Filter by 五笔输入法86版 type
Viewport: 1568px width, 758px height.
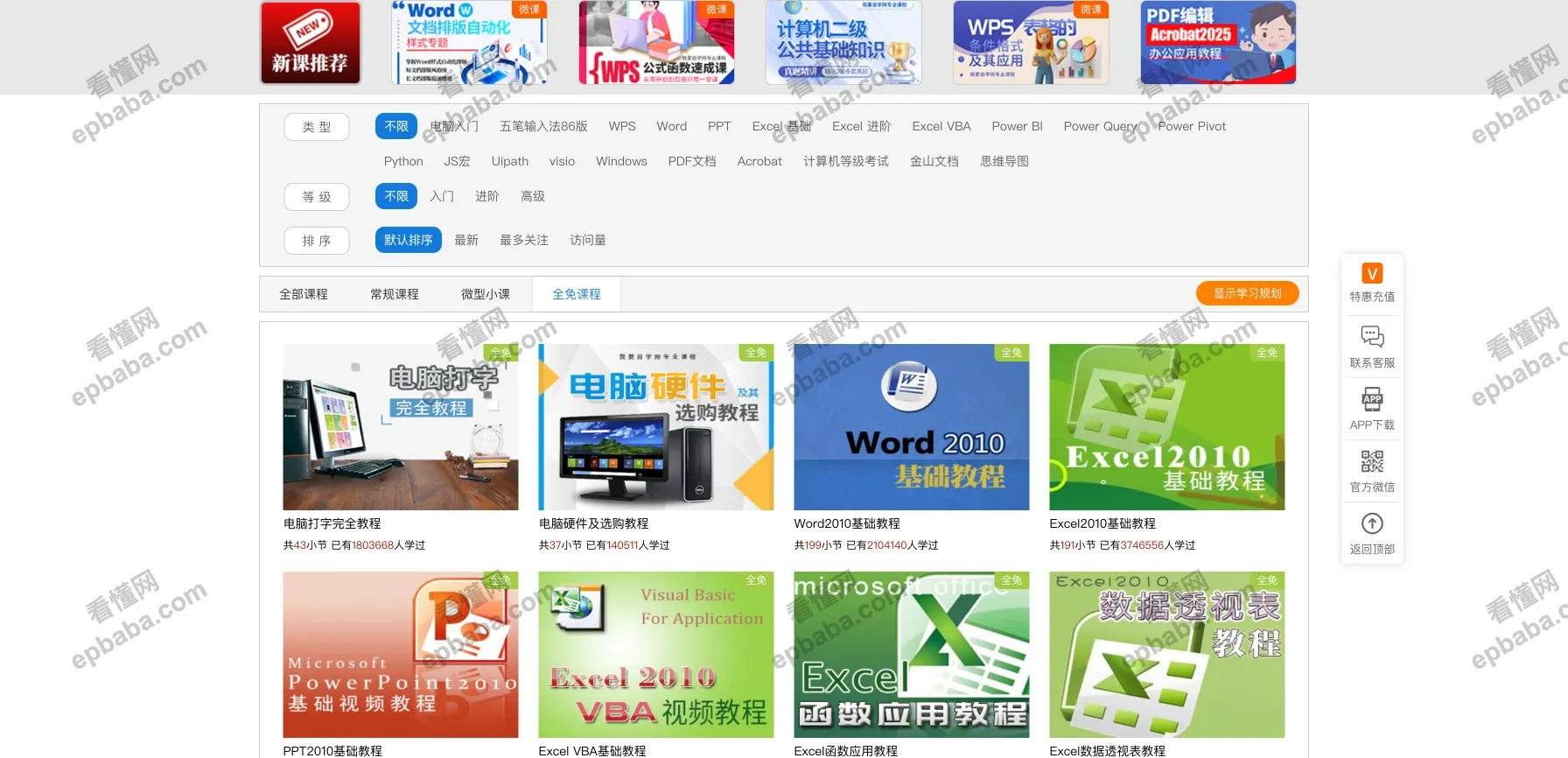(543, 126)
